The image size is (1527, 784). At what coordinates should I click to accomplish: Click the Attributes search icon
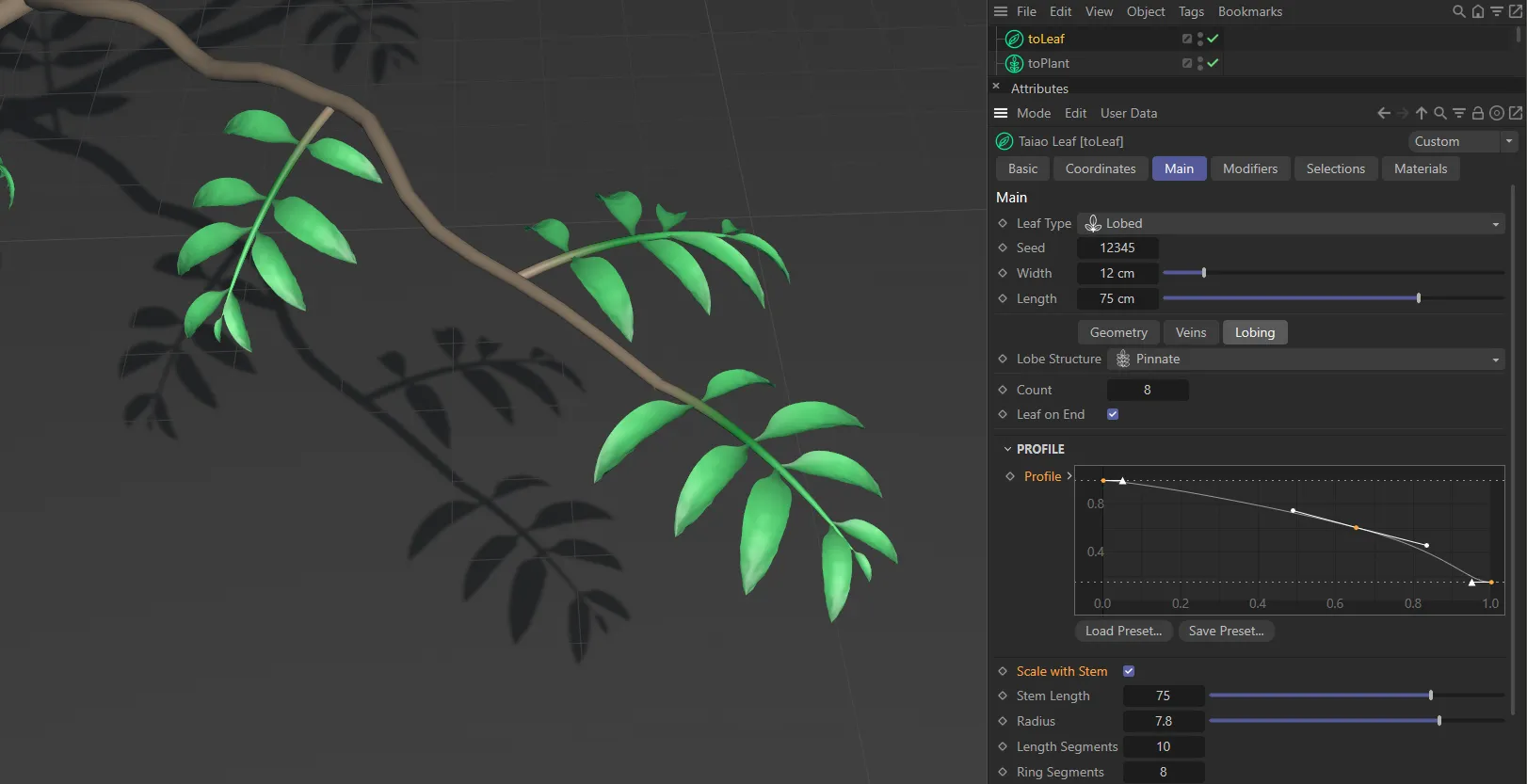(x=1440, y=113)
